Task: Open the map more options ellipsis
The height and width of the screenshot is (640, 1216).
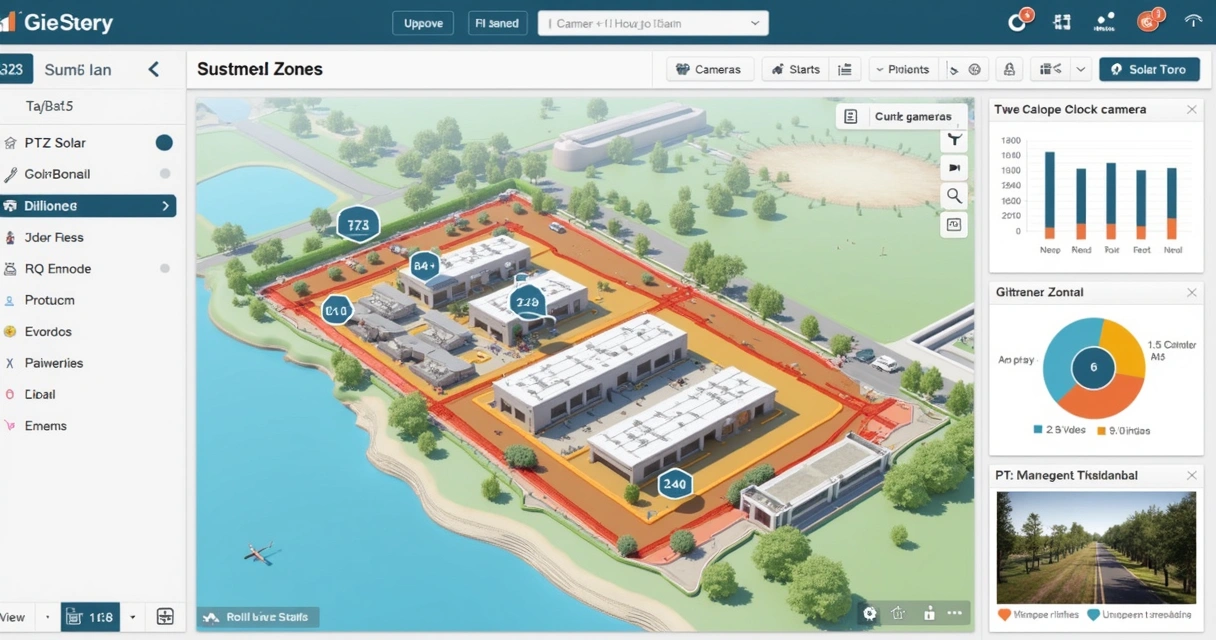Action: pos(955,614)
